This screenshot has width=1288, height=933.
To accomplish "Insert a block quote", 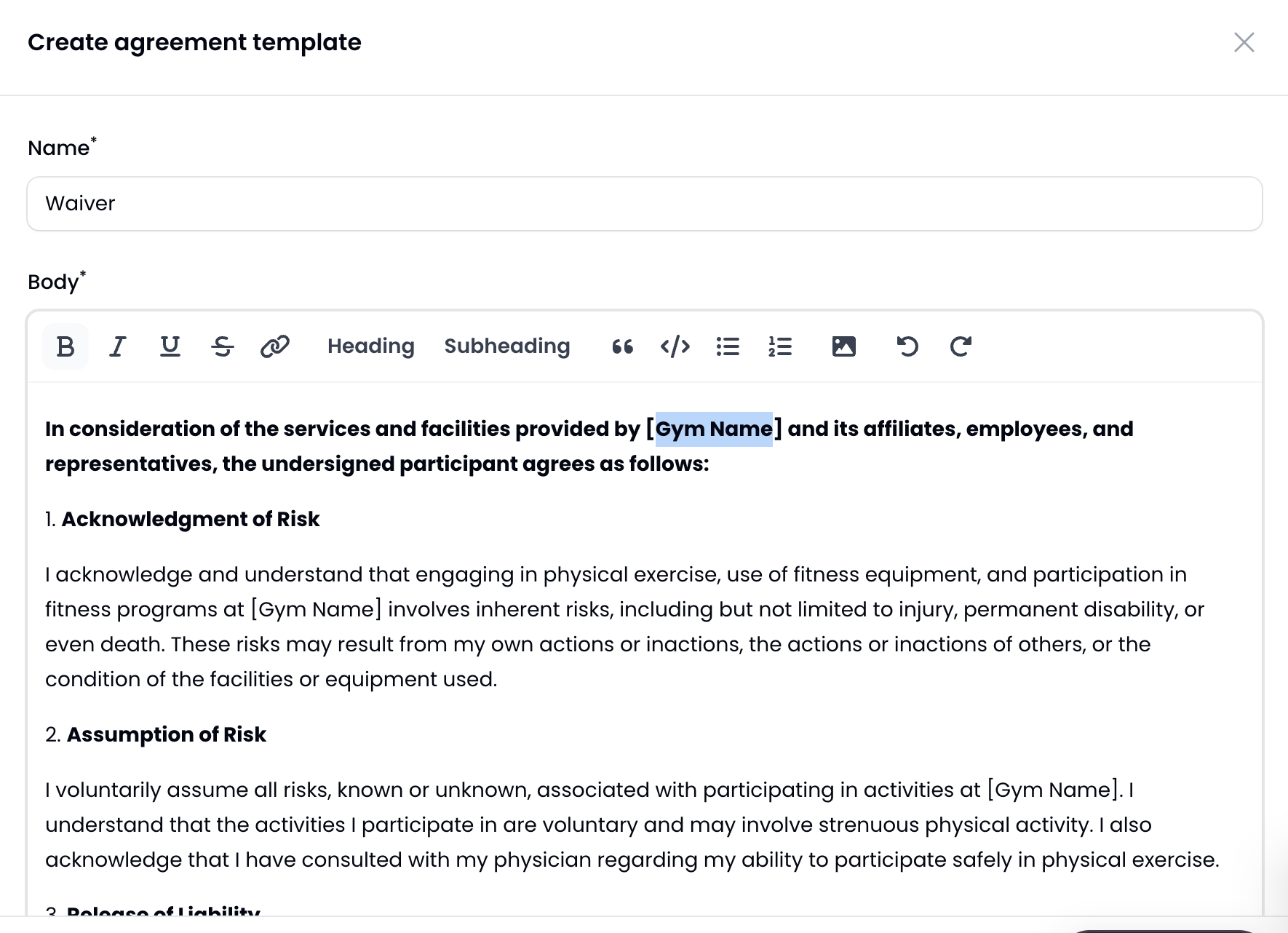I will point(623,346).
